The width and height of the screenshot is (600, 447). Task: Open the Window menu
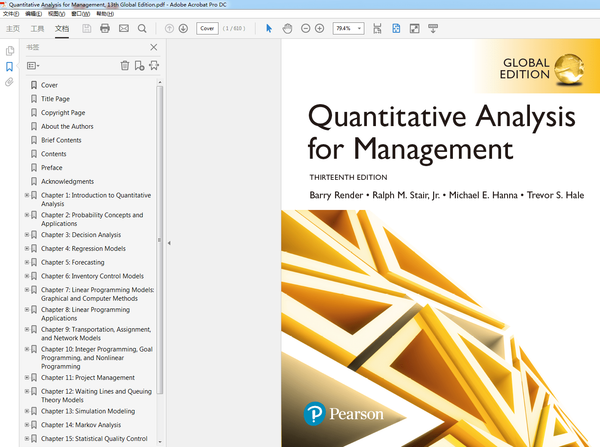point(80,14)
